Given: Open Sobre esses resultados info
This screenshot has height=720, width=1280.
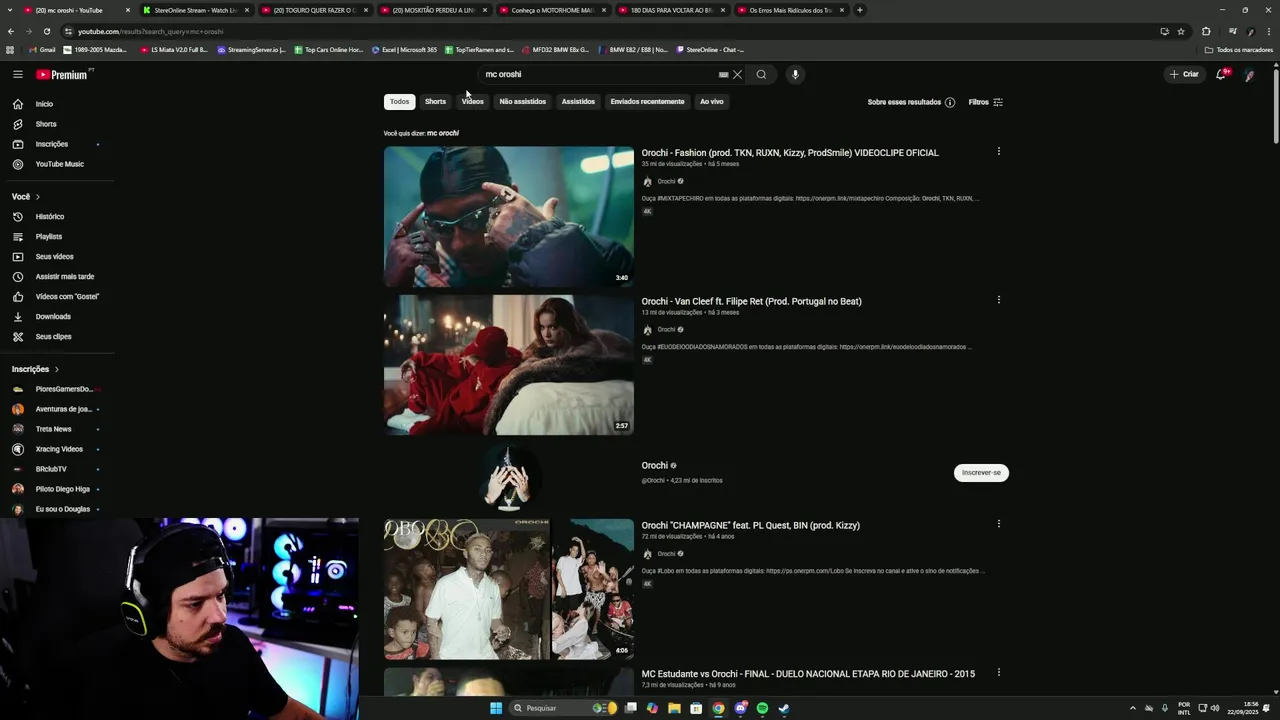Looking at the screenshot, I should click(x=911, y=102).
